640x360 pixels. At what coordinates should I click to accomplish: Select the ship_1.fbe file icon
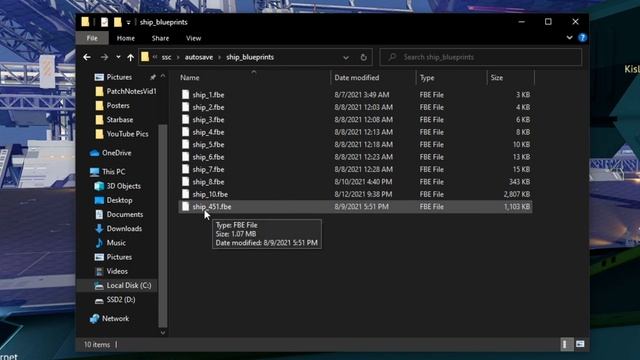[186, 95]
